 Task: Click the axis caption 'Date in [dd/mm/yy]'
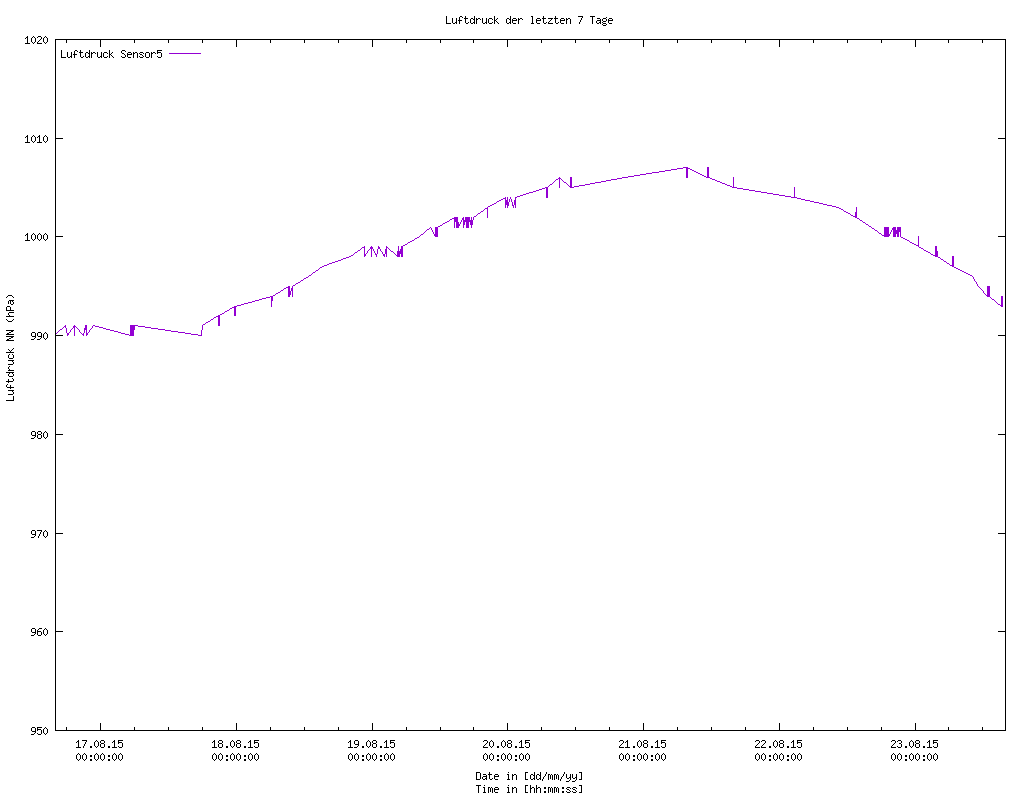click(529, 776)
